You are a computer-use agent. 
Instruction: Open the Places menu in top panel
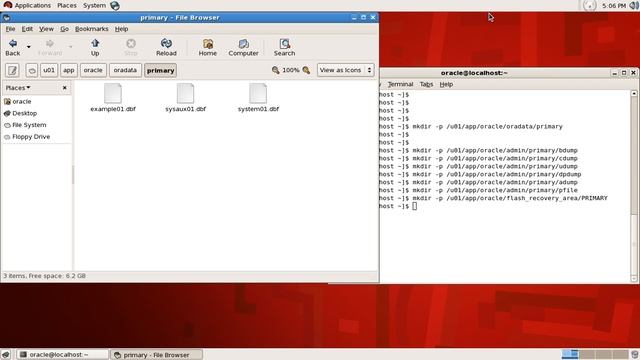[67, 5]
